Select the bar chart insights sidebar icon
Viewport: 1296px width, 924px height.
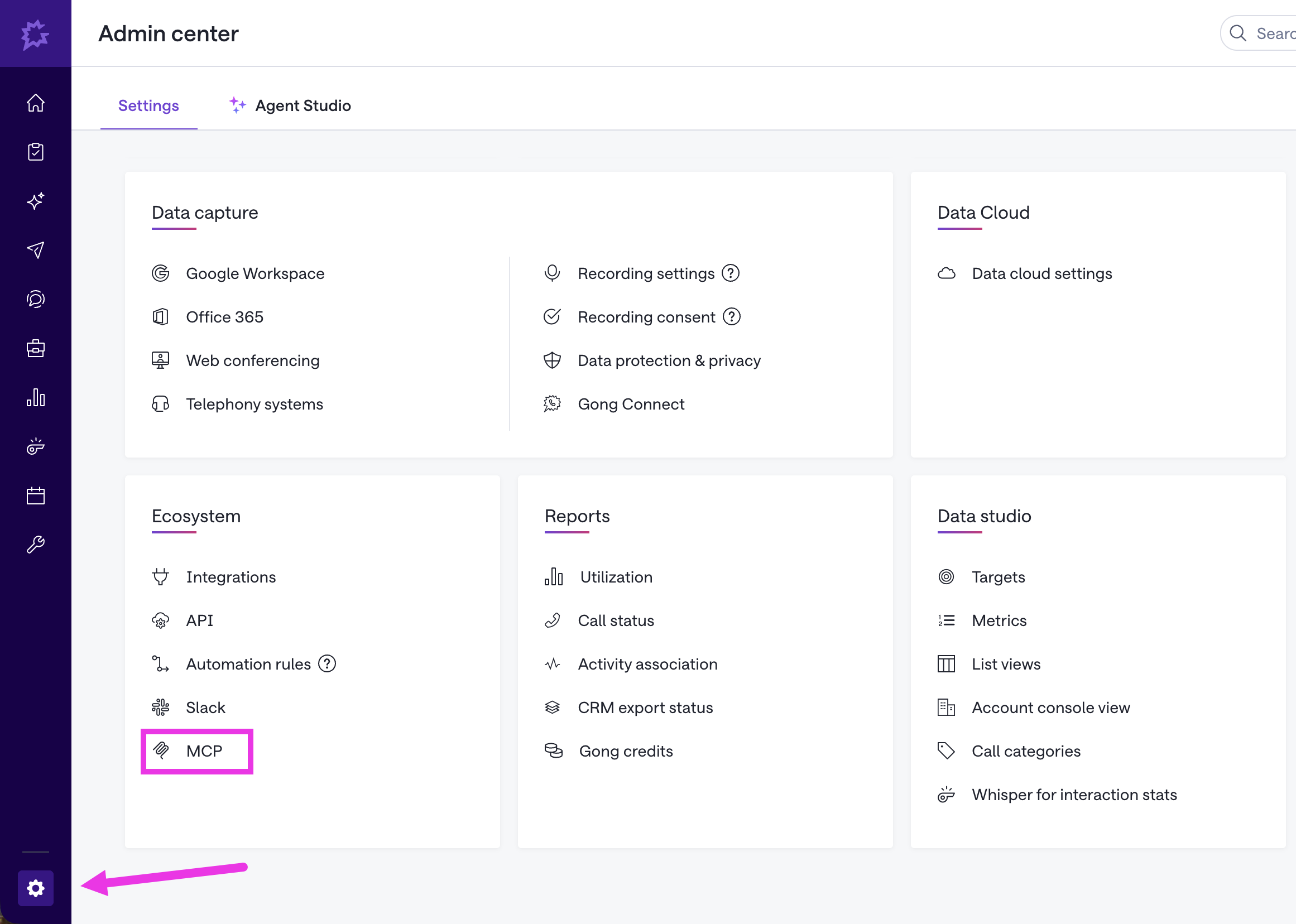click(35, 397)
